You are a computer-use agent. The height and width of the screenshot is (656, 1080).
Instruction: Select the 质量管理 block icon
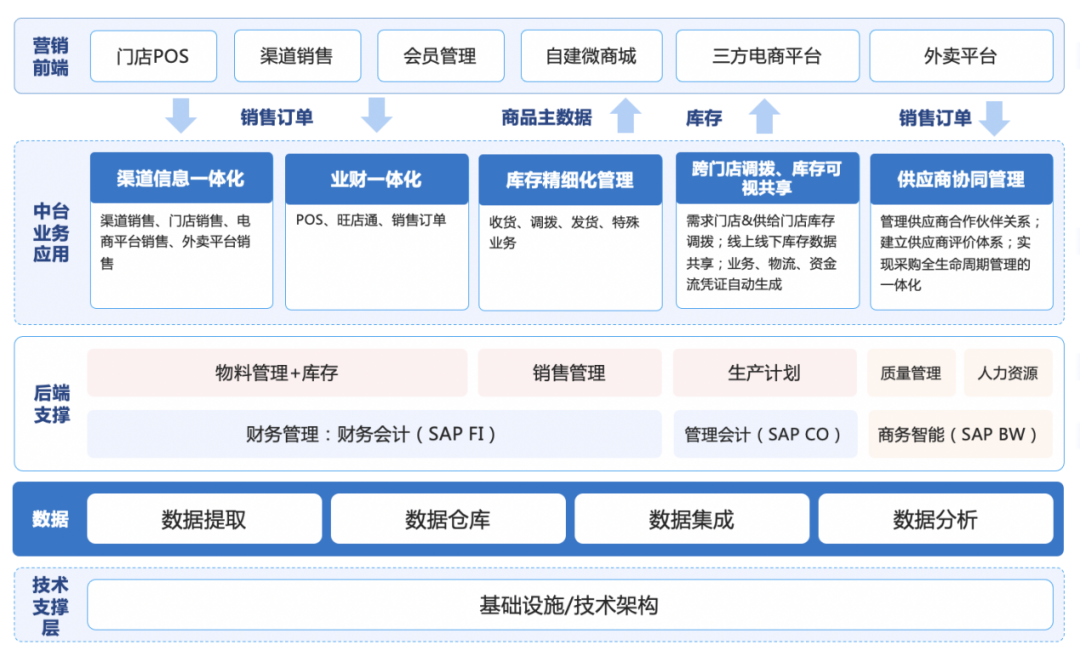click(911, 372)
